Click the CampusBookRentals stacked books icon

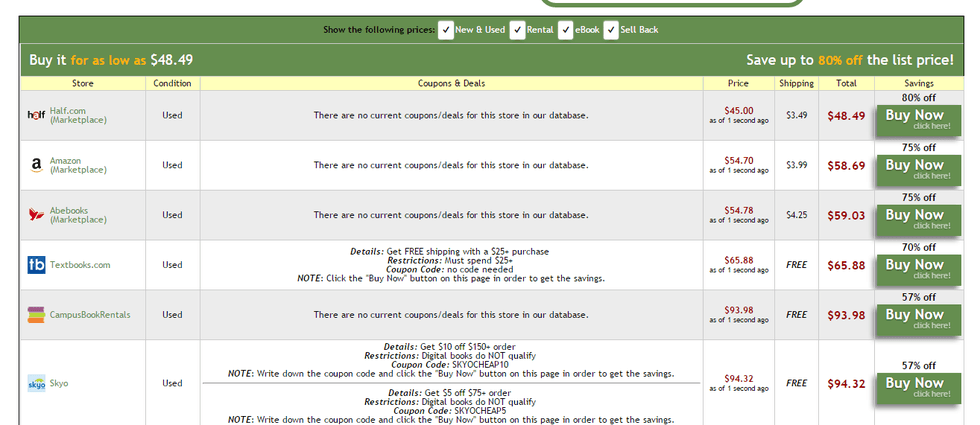point(36,315)
